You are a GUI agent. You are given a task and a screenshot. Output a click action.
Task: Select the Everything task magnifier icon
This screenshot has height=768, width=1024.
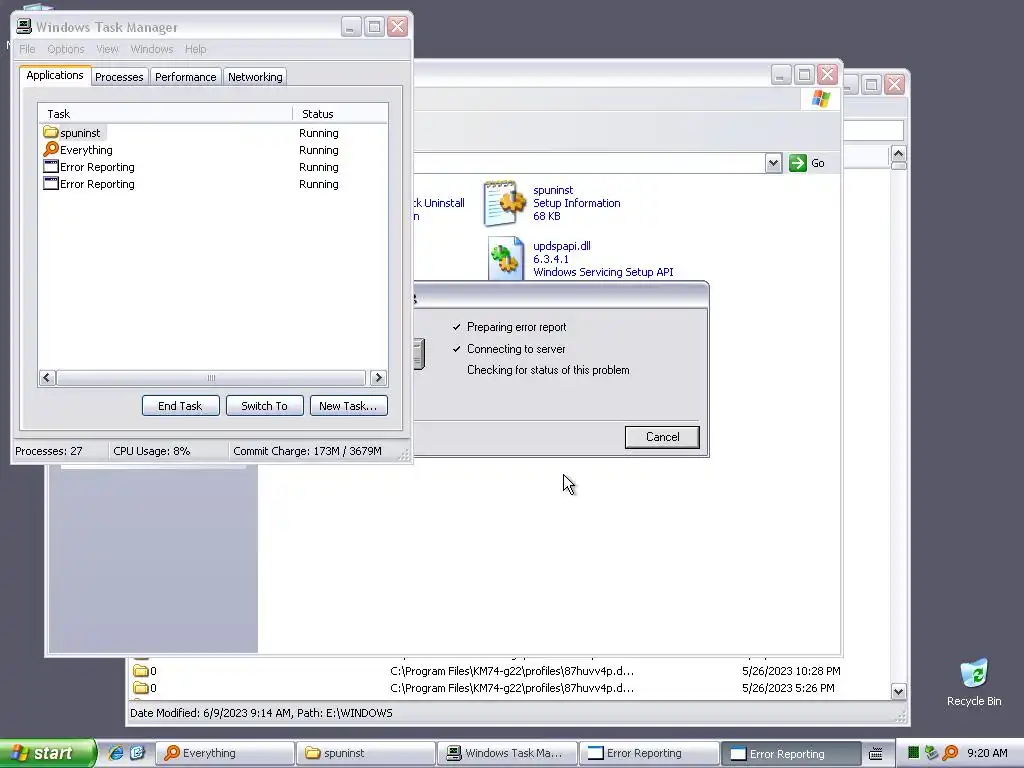click(x=50, y=150)
